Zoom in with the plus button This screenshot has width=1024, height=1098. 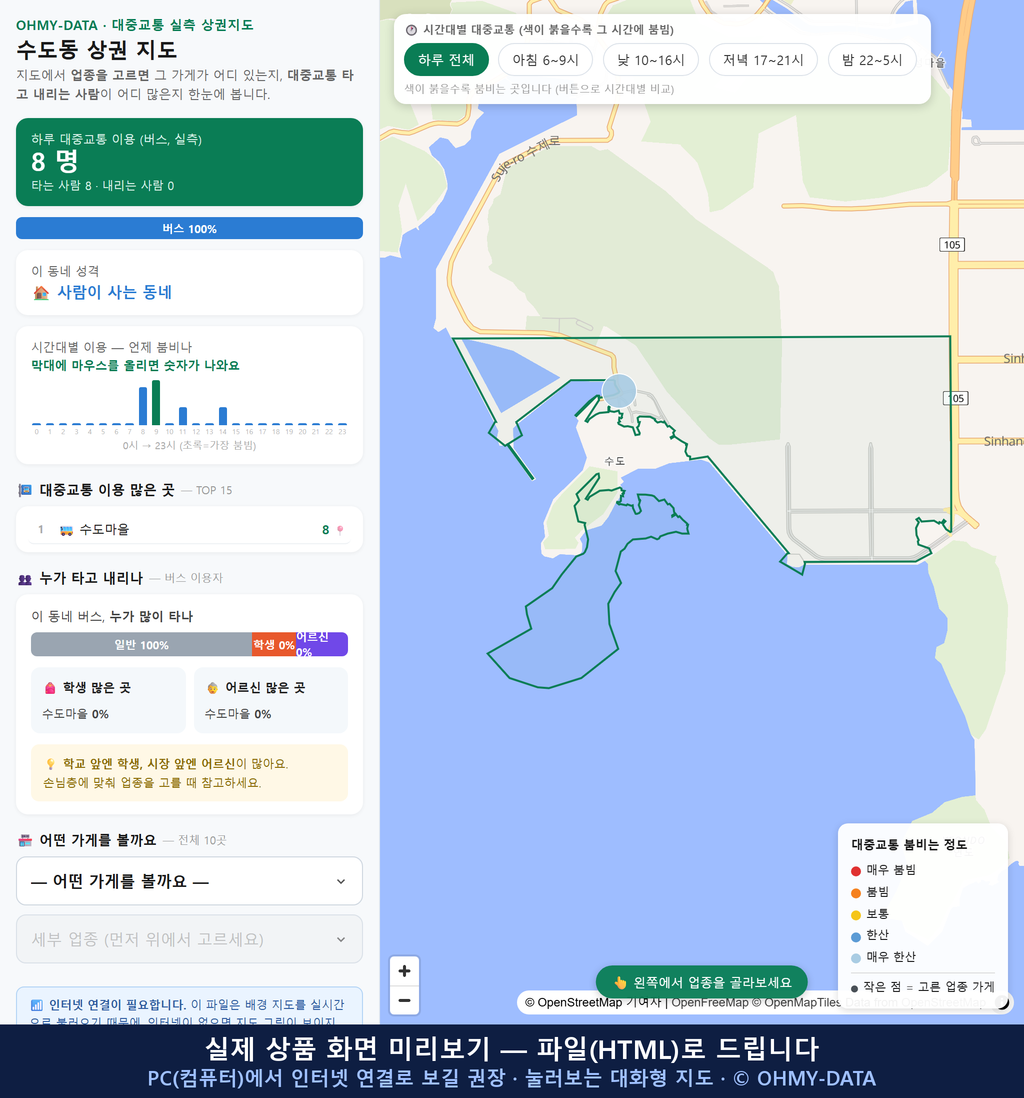[404, 971]
